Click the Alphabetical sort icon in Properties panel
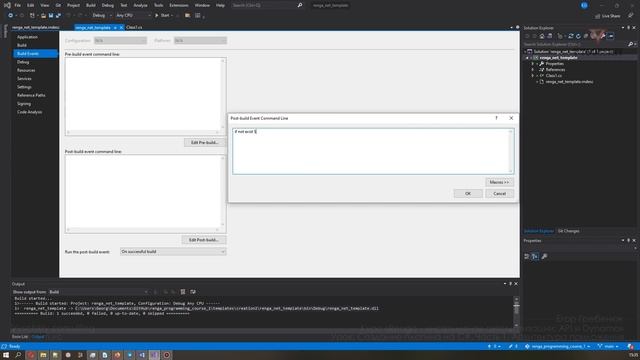640x360 pixels. 535,256
